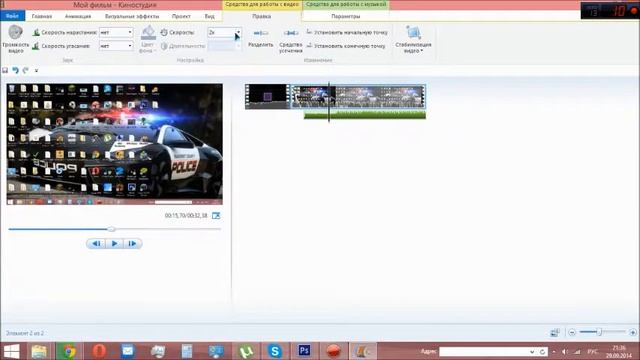Image resolution: width=640 pixels, height=360 pixels.
Task: Select the video tools Edit (Правка) tab
Action: (261, 16)
